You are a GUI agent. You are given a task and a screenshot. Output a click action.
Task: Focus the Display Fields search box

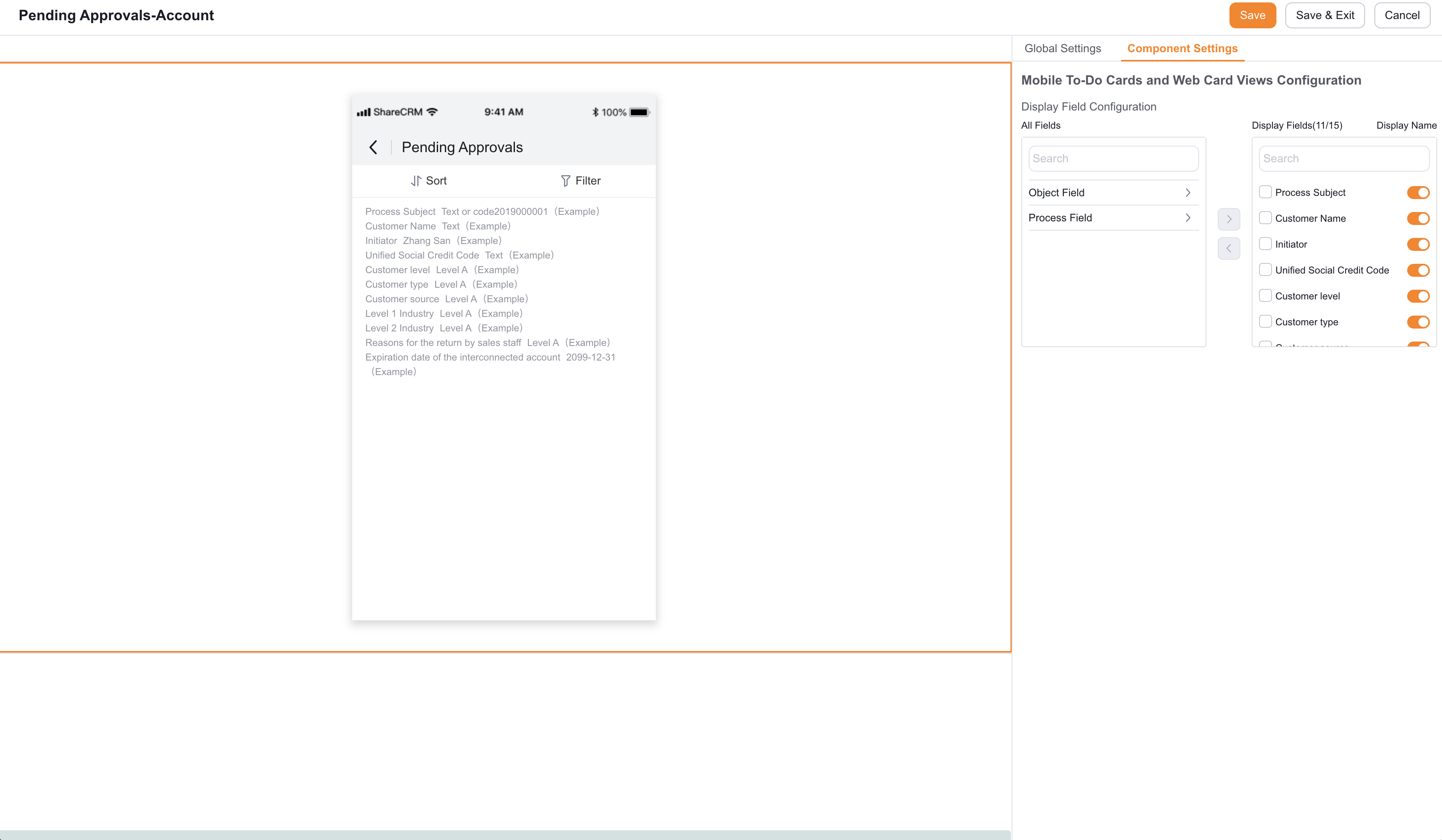point(1344,158)
